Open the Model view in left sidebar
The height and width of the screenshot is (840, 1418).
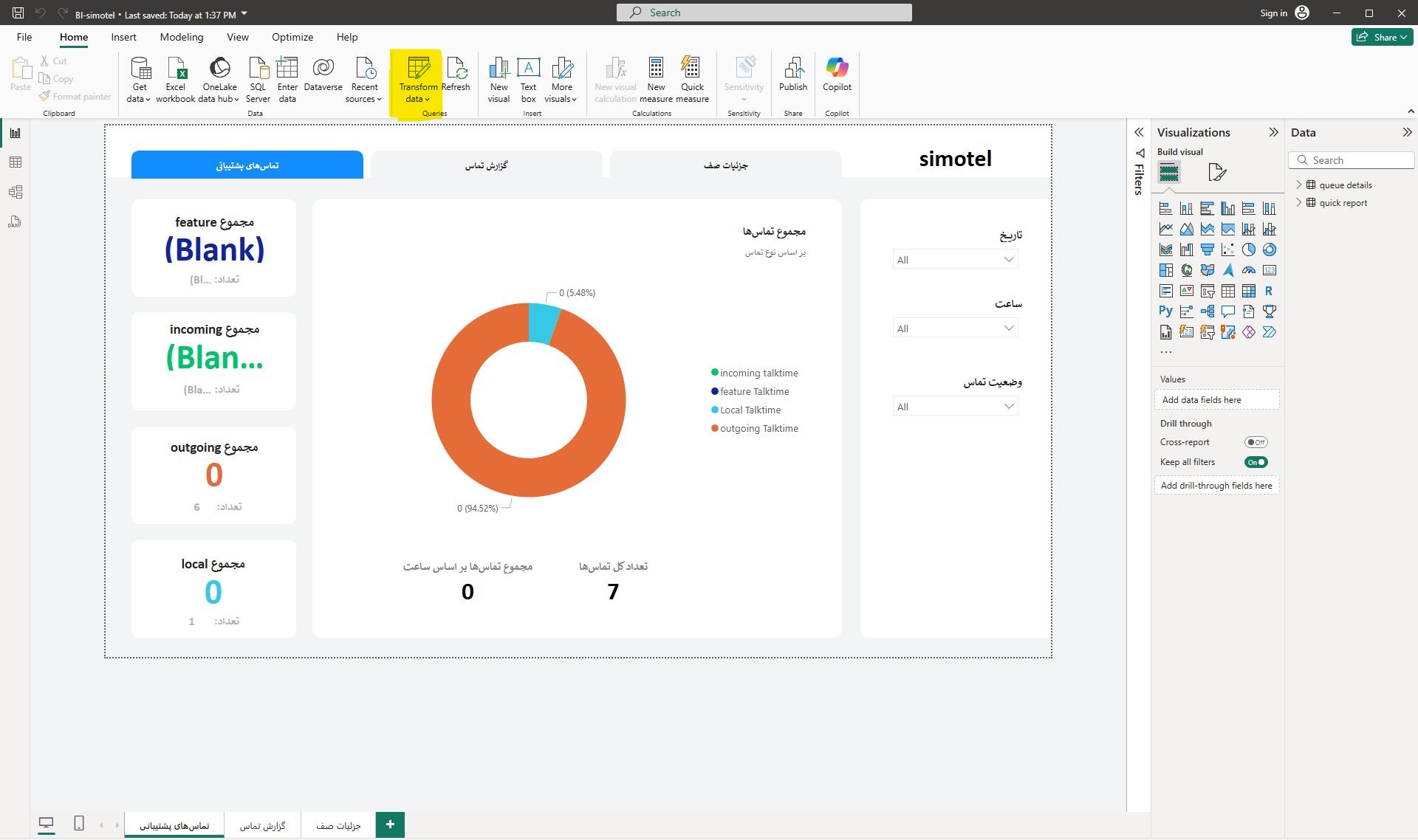(x=15, y=192)
